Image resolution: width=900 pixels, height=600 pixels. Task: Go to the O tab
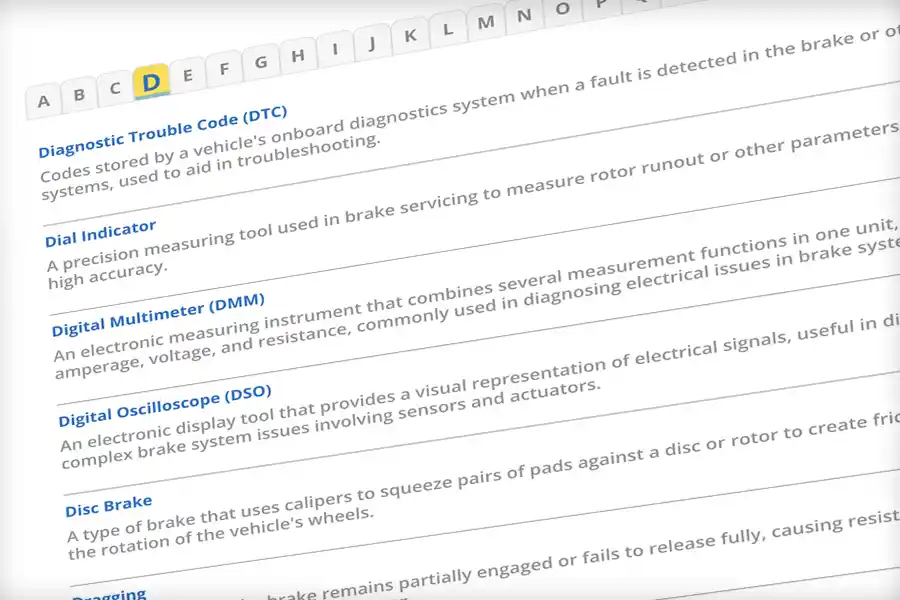click(x=562, y=9)
